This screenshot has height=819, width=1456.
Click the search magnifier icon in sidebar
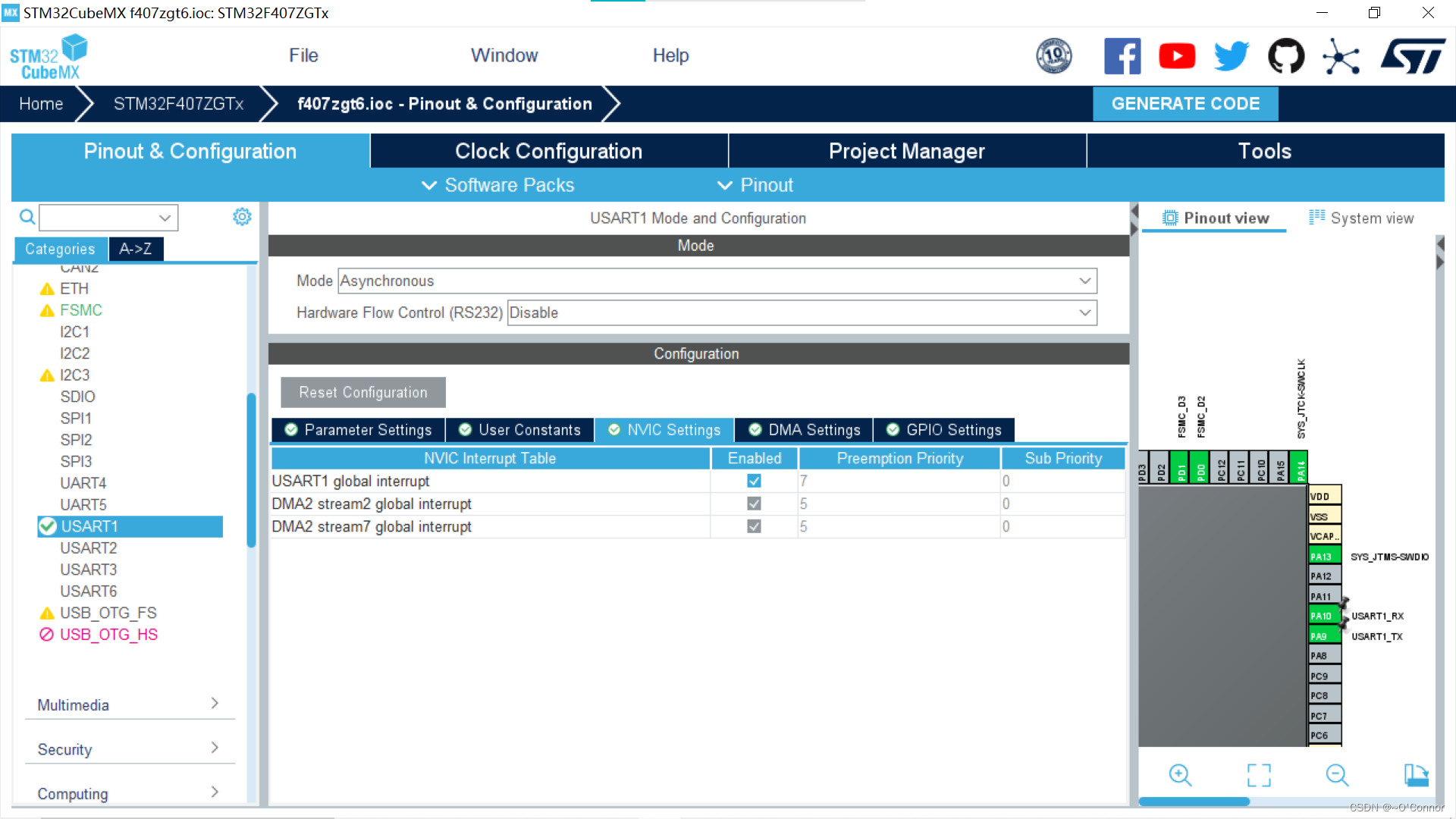coord(27,218)
